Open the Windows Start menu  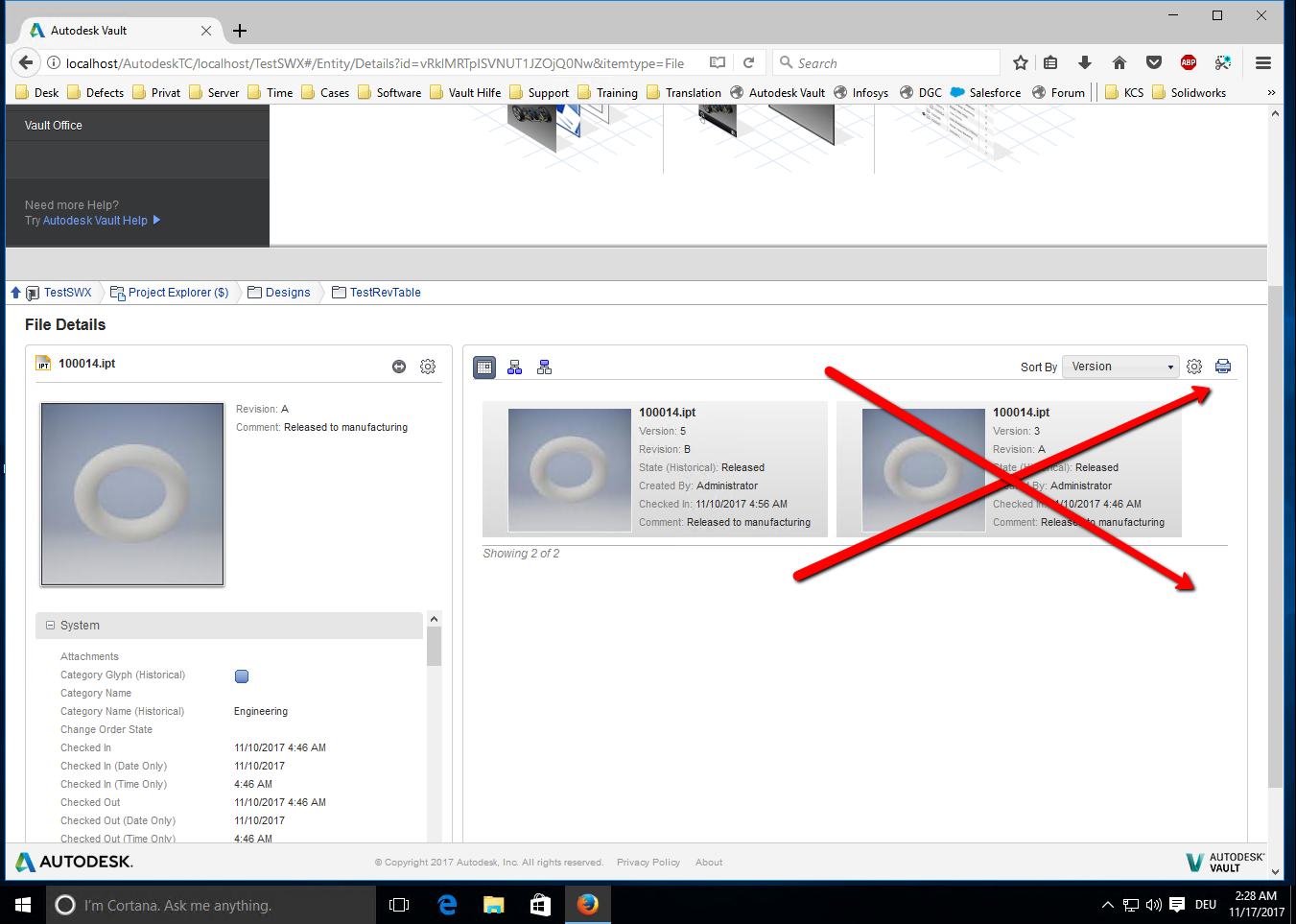point(23,905)
